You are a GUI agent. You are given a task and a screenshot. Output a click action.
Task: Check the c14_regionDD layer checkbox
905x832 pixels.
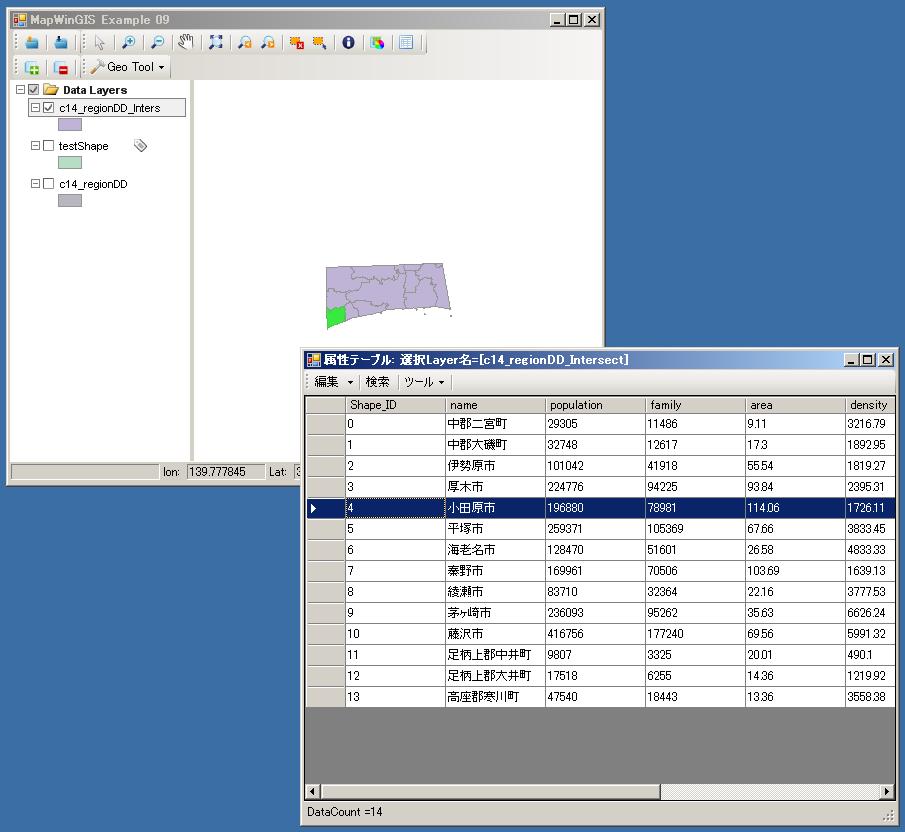(48, 184)
